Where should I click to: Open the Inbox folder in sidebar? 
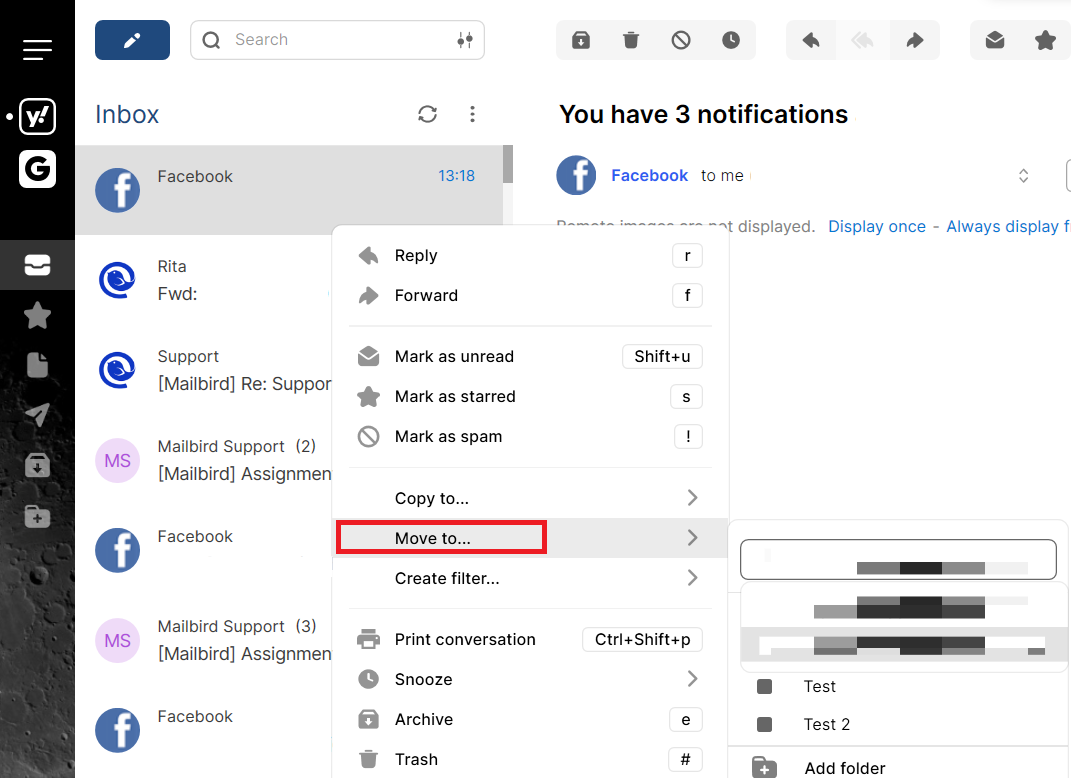(x=37, y=265)
